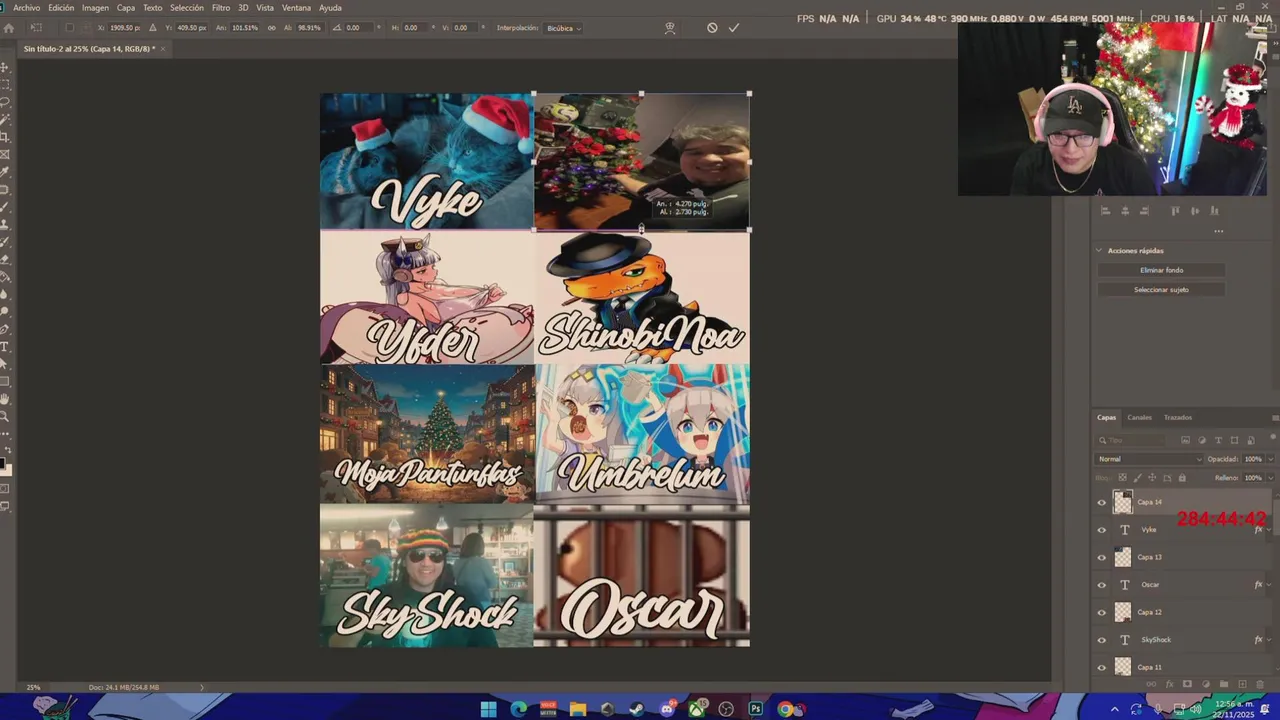This screenshot has height=720, width=1280.
Task: Hide the Capa 11 layer
Action: (x=1102, y=667)
